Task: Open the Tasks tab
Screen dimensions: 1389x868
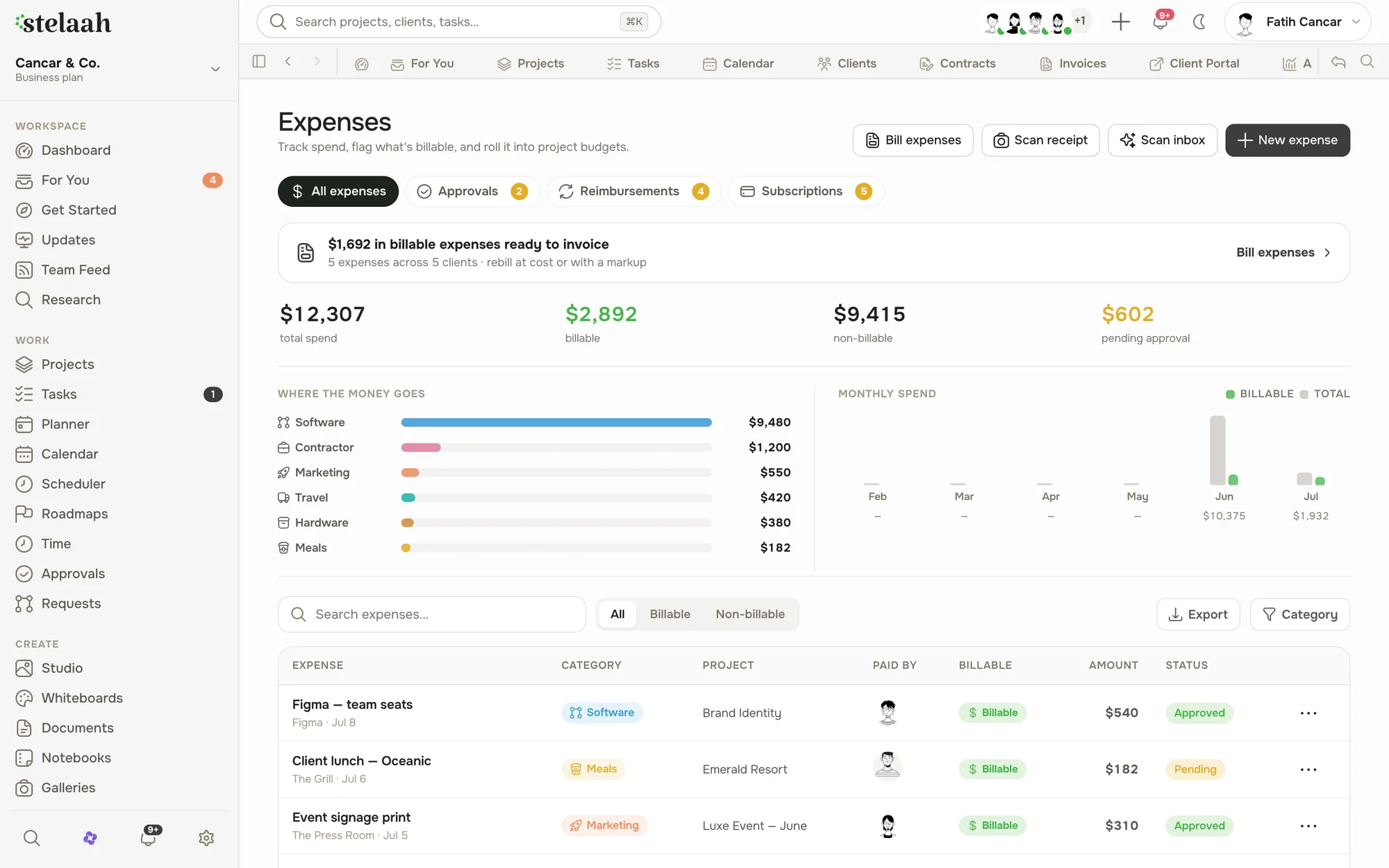Action: 633,64
